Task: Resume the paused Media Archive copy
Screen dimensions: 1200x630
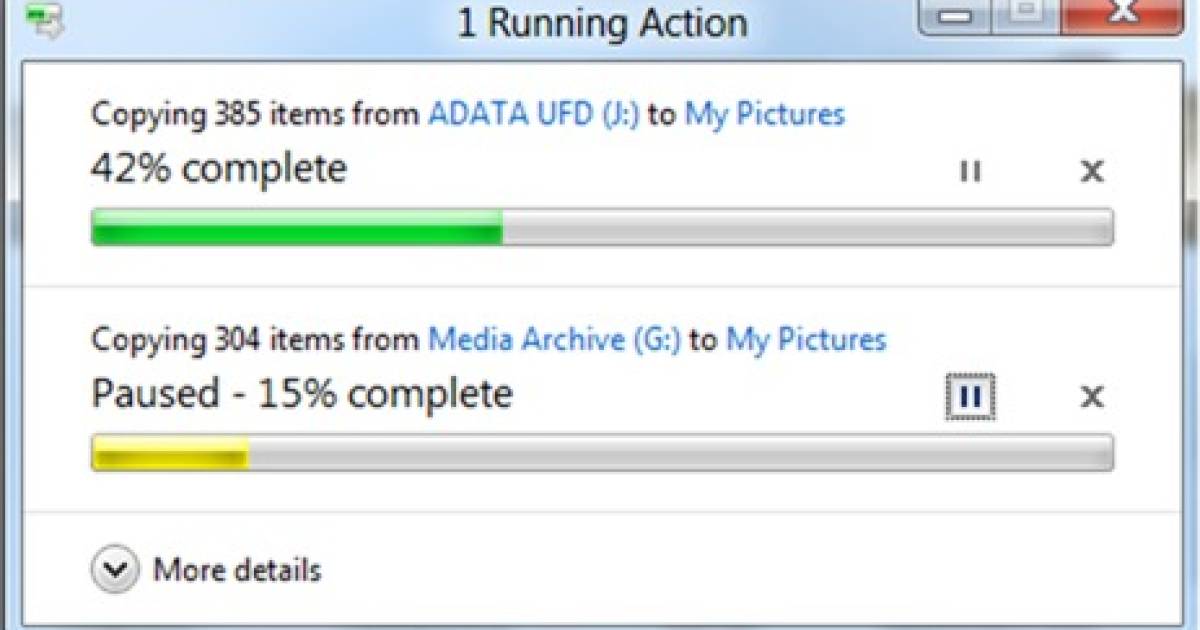Action: tap(969, 398)
